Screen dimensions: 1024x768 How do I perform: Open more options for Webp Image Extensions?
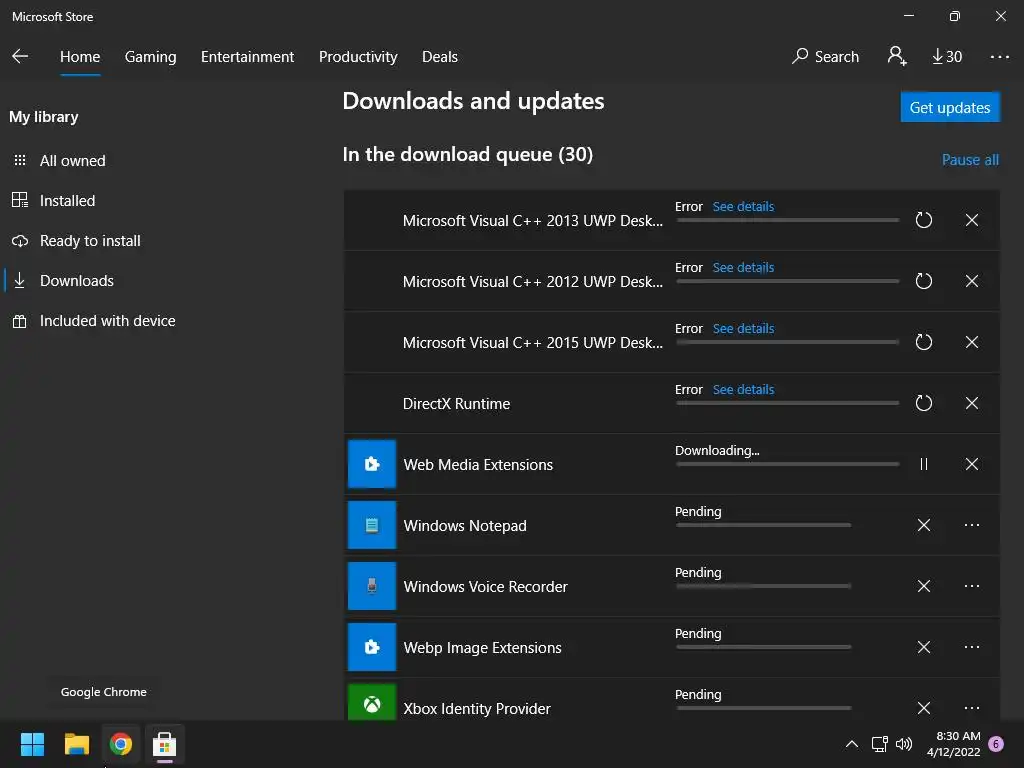[972, 647]
